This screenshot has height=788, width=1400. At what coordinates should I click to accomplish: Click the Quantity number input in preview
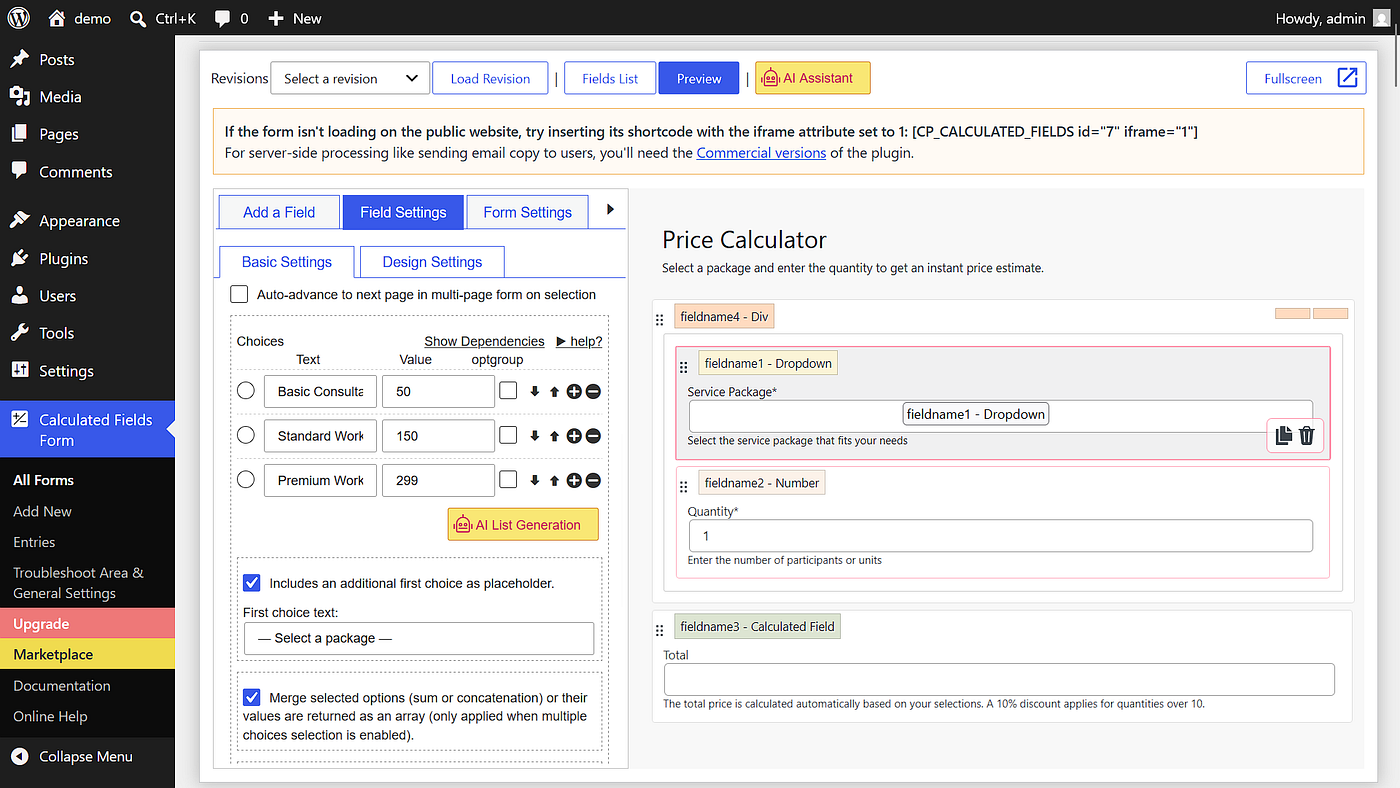coord(1000,536)
